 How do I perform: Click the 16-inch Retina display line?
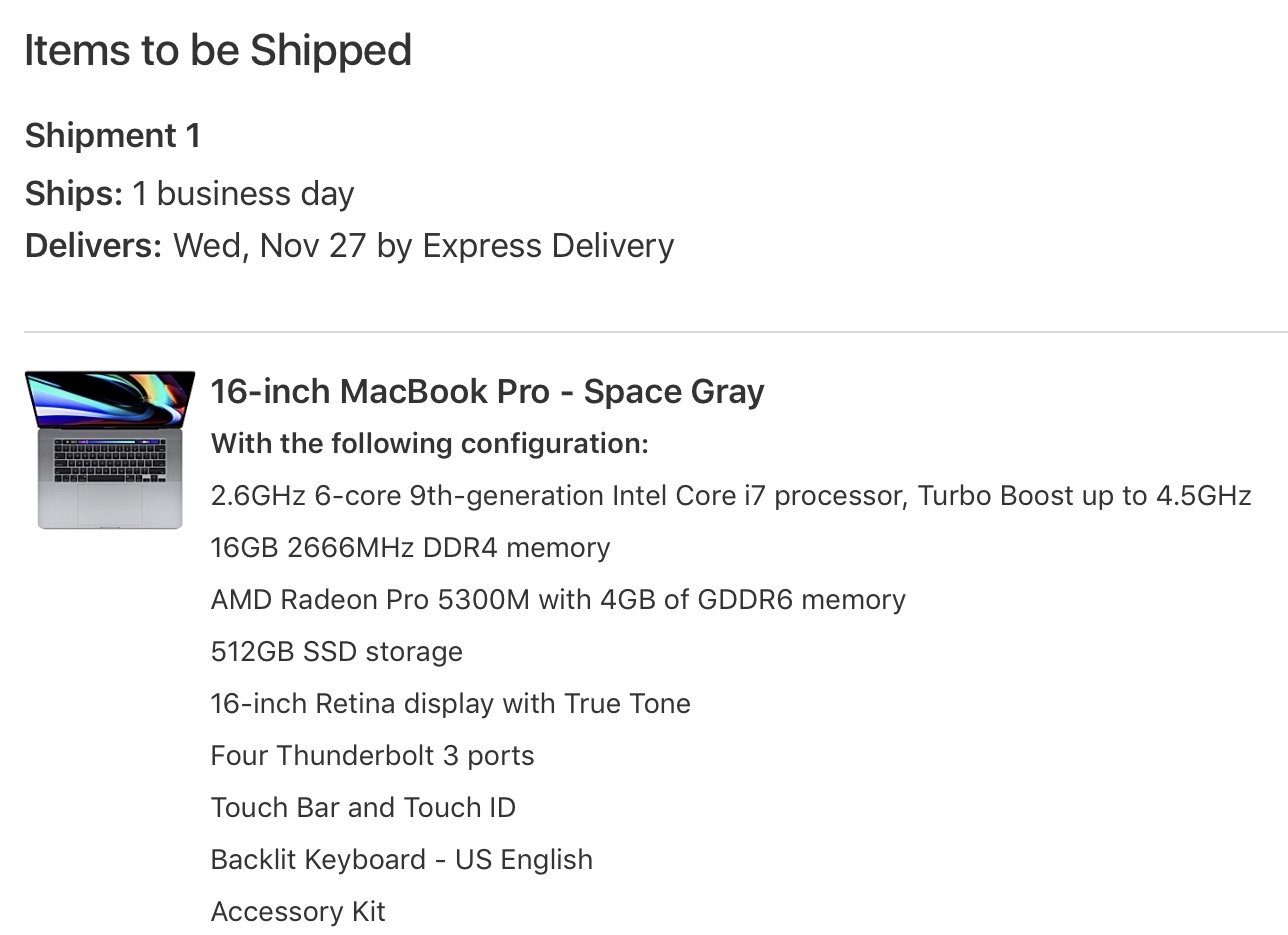(x=451, y=704)
